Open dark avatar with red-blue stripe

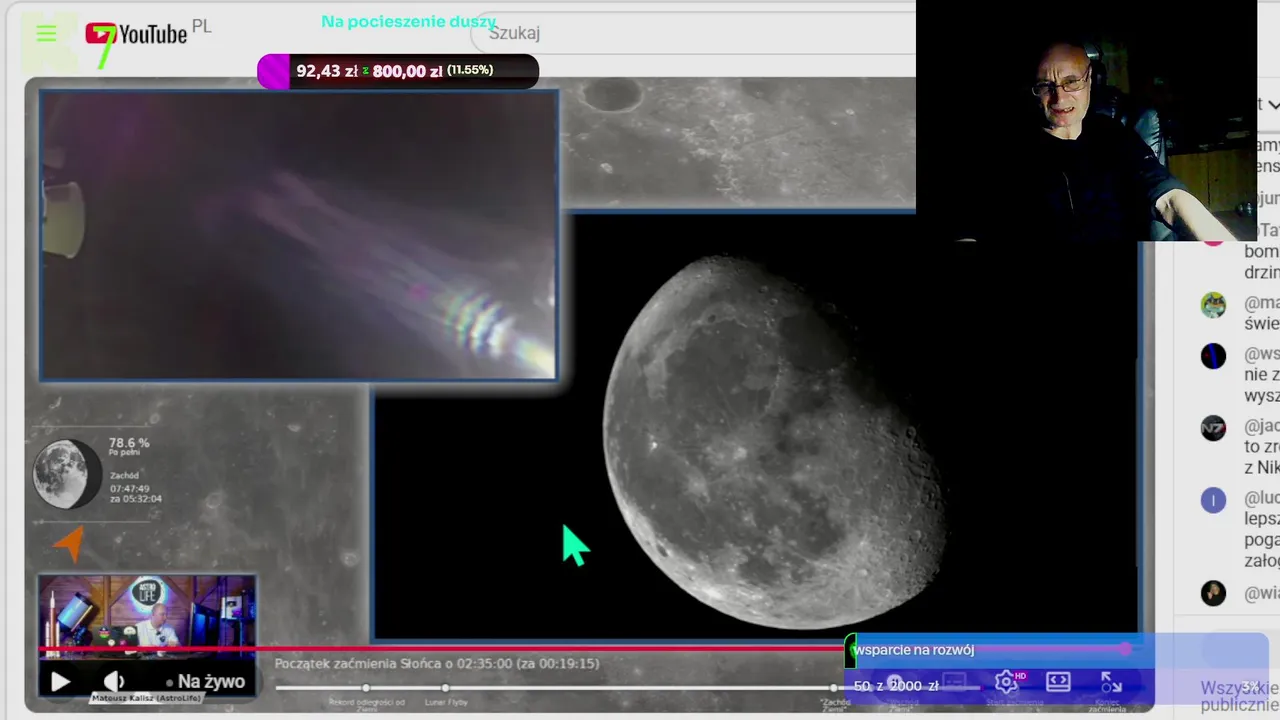pos(1213,356)
